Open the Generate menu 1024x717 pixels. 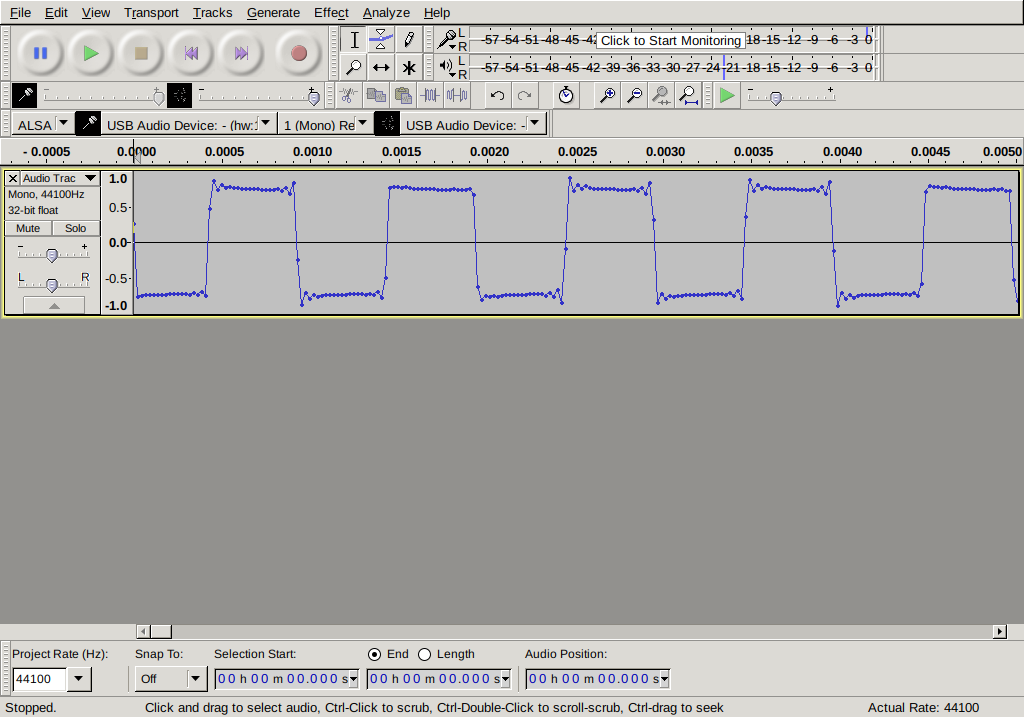[x=273, y=13]
